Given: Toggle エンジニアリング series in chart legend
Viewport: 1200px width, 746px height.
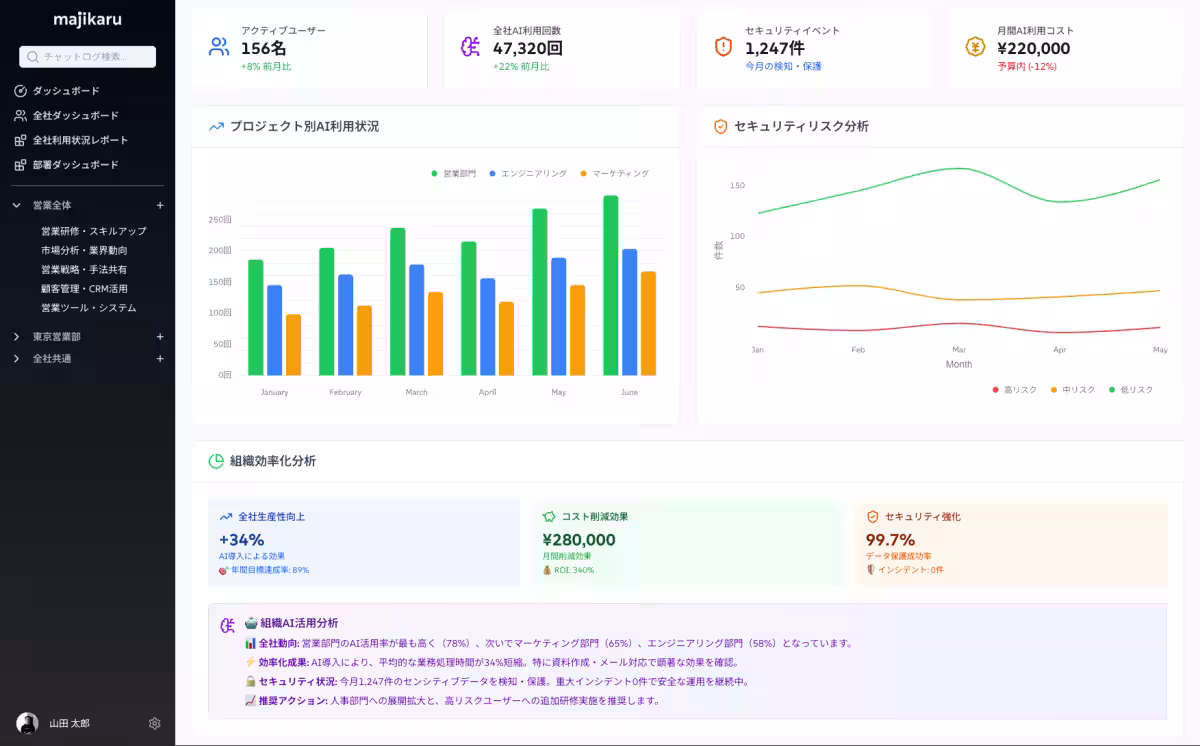Looking at the screenshot, I should [528, 174].
